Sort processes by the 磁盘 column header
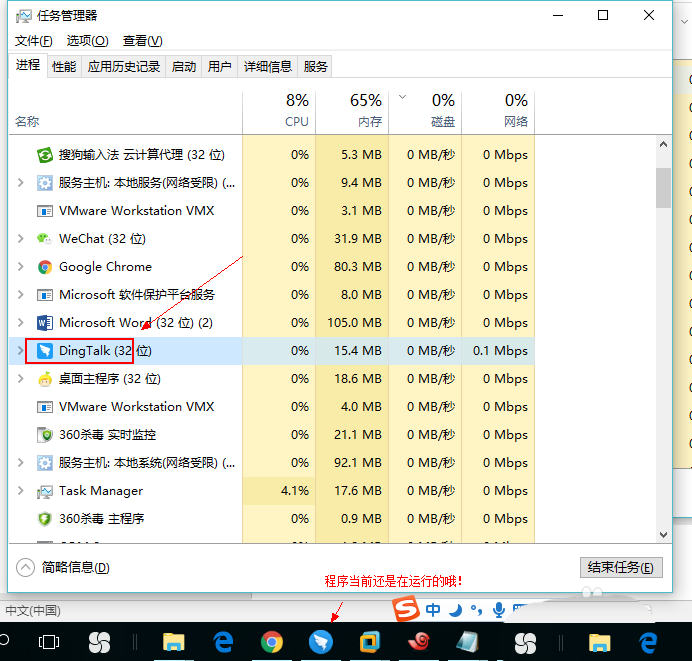 (x=425, y=112)
